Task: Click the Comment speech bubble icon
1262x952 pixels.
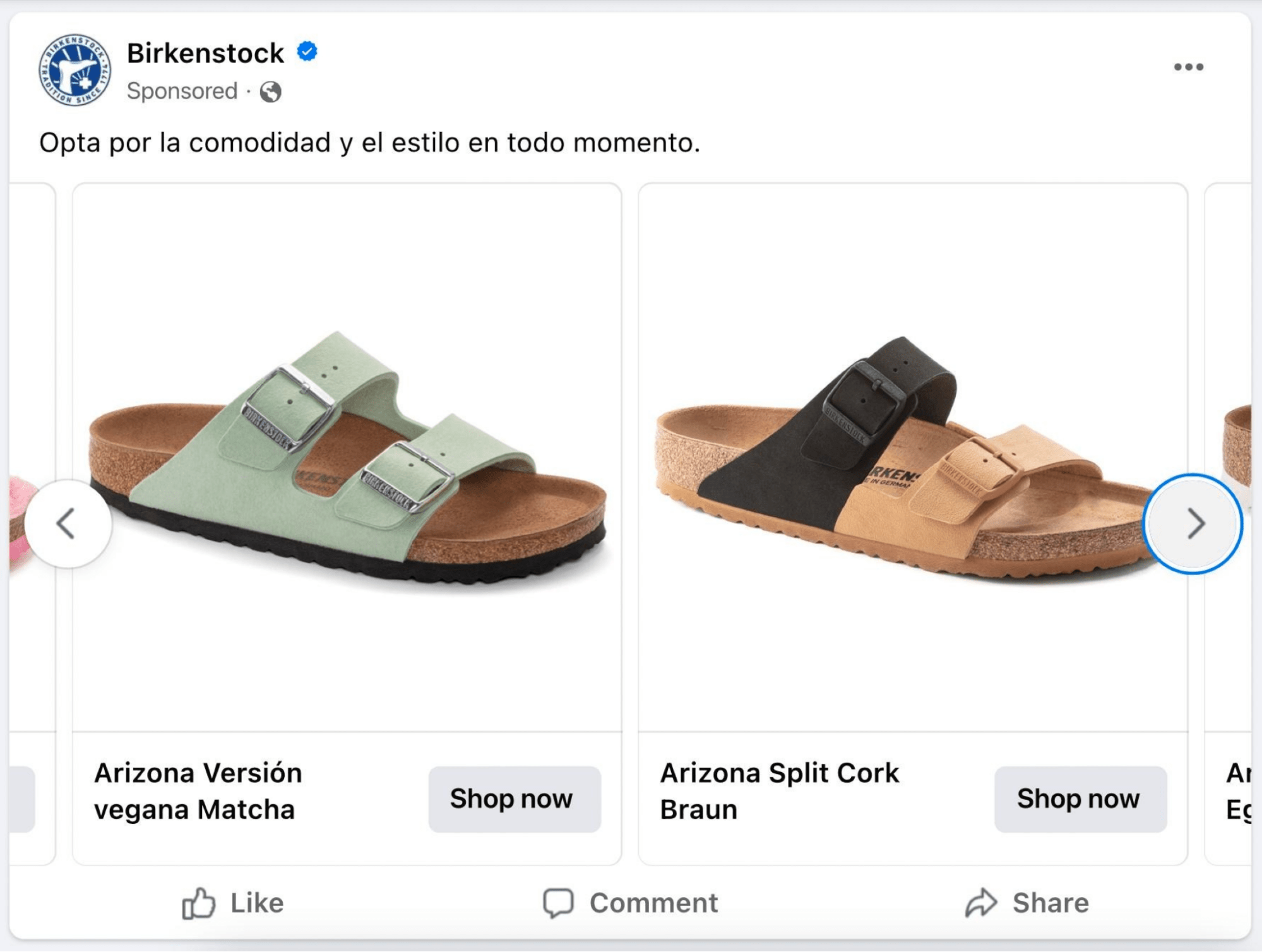Action: tap(559, 901)
